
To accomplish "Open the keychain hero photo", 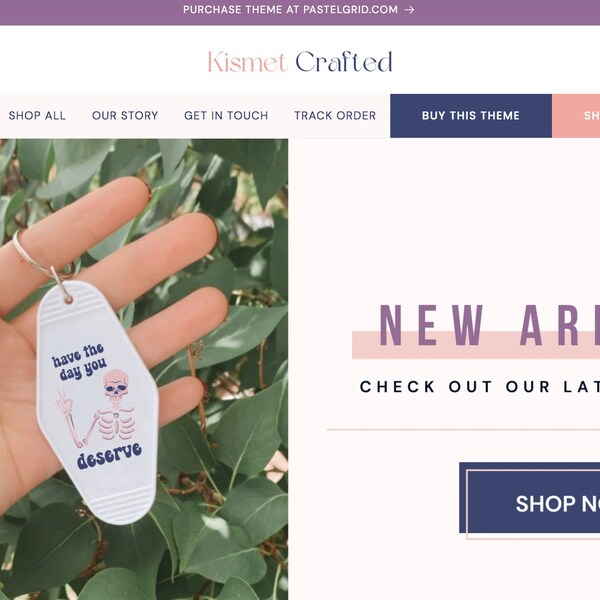I will [144, 369].
